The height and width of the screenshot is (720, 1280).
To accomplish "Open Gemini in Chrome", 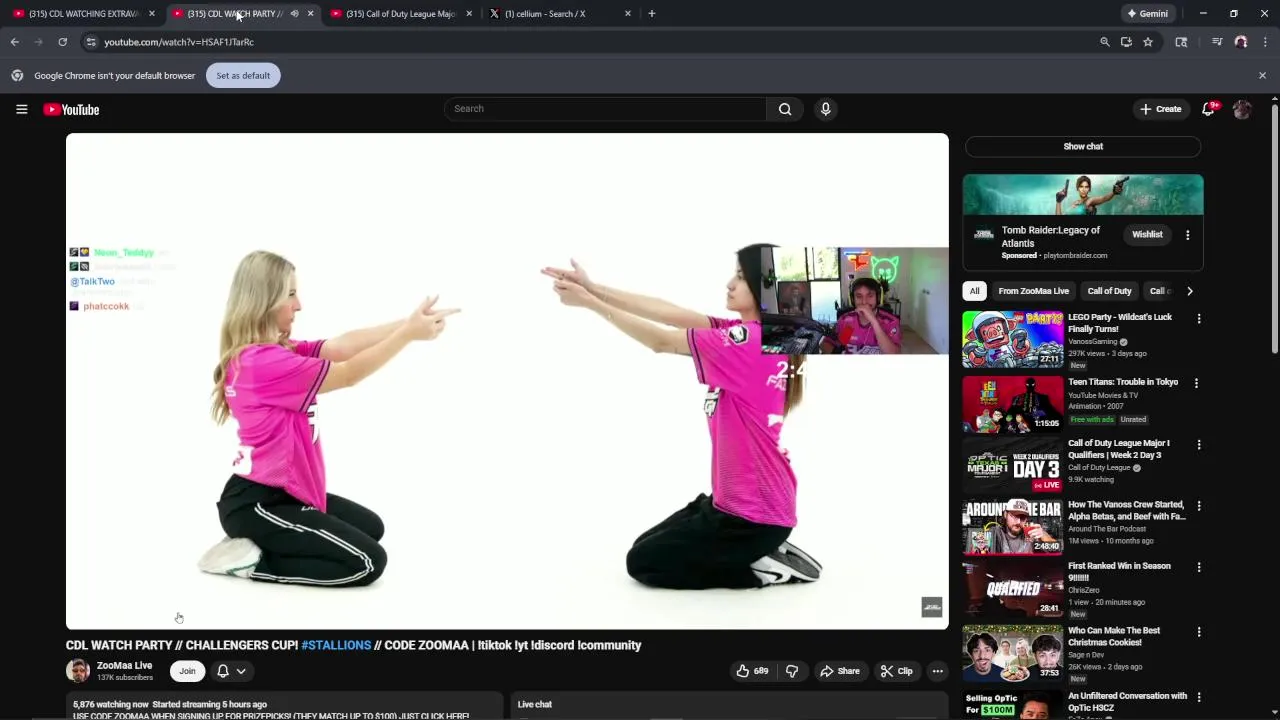I will coord(1147,14).
